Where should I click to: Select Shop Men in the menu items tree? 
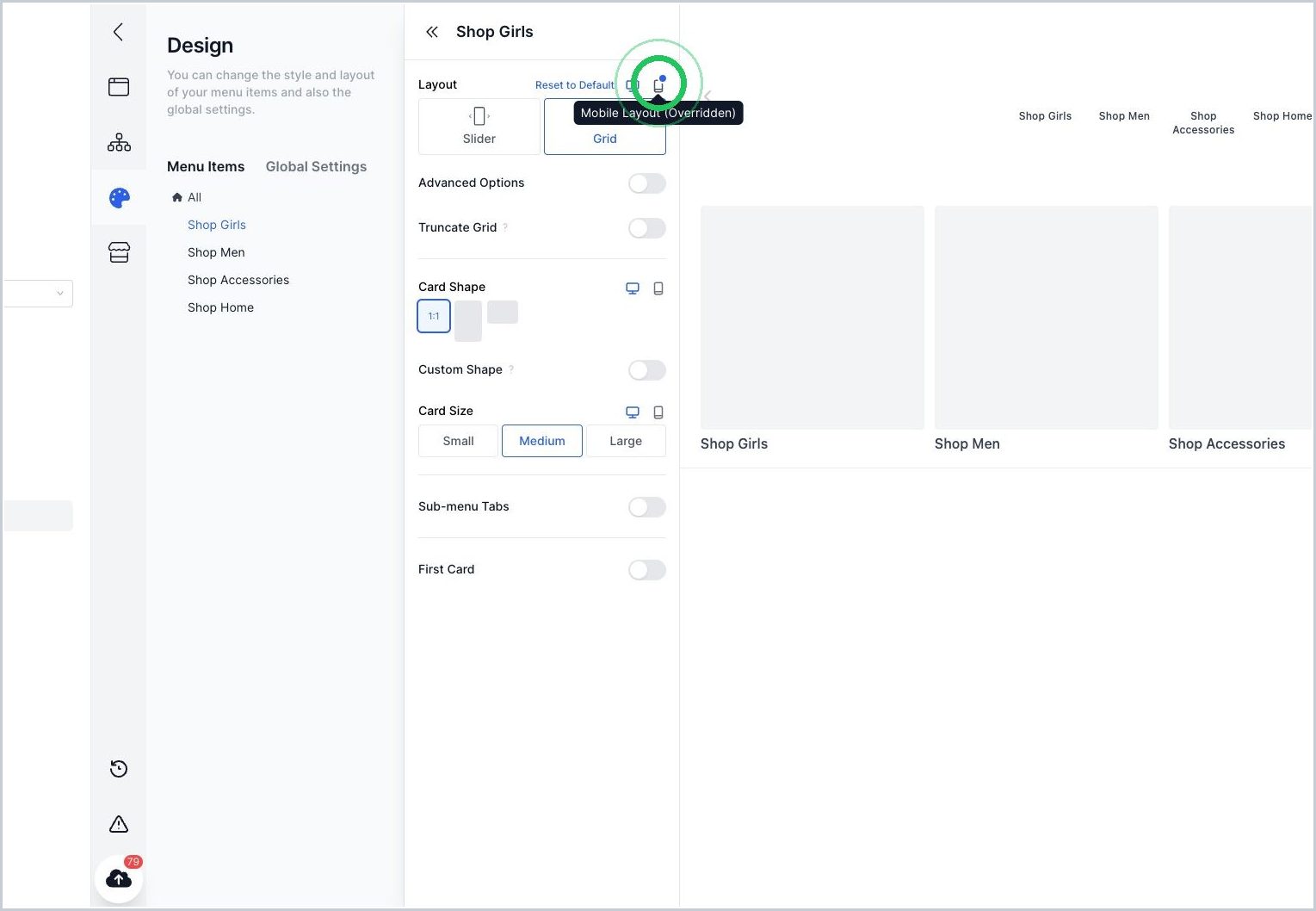[x=216, y=252]
